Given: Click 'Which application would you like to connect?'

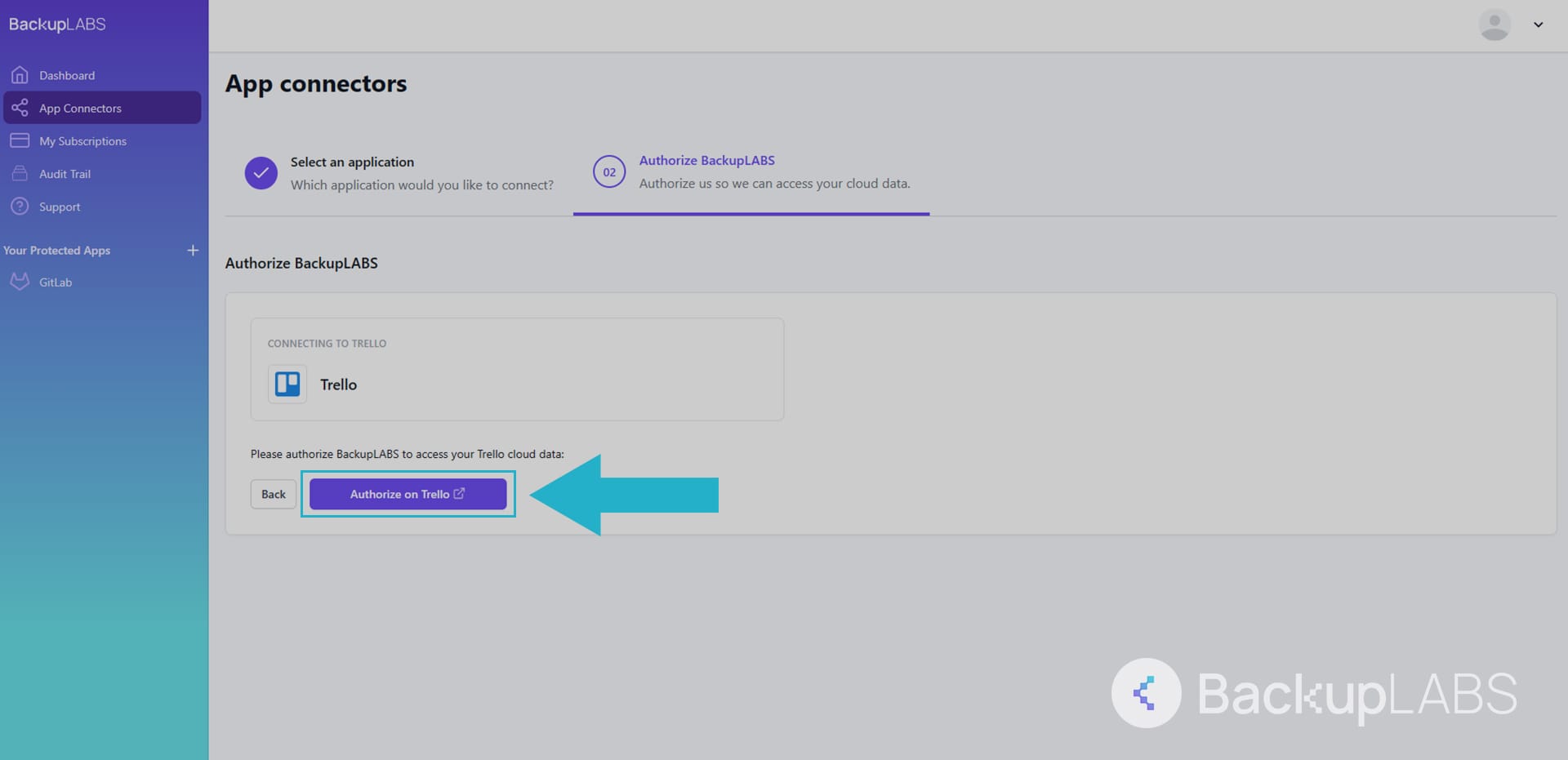Looking at the screenshot, I should (x=422, y=185).
